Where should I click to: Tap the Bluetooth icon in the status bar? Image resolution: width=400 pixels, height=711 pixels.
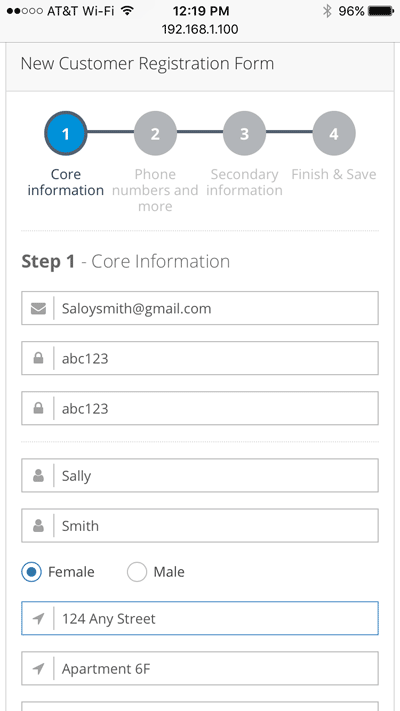click(327, 11)
